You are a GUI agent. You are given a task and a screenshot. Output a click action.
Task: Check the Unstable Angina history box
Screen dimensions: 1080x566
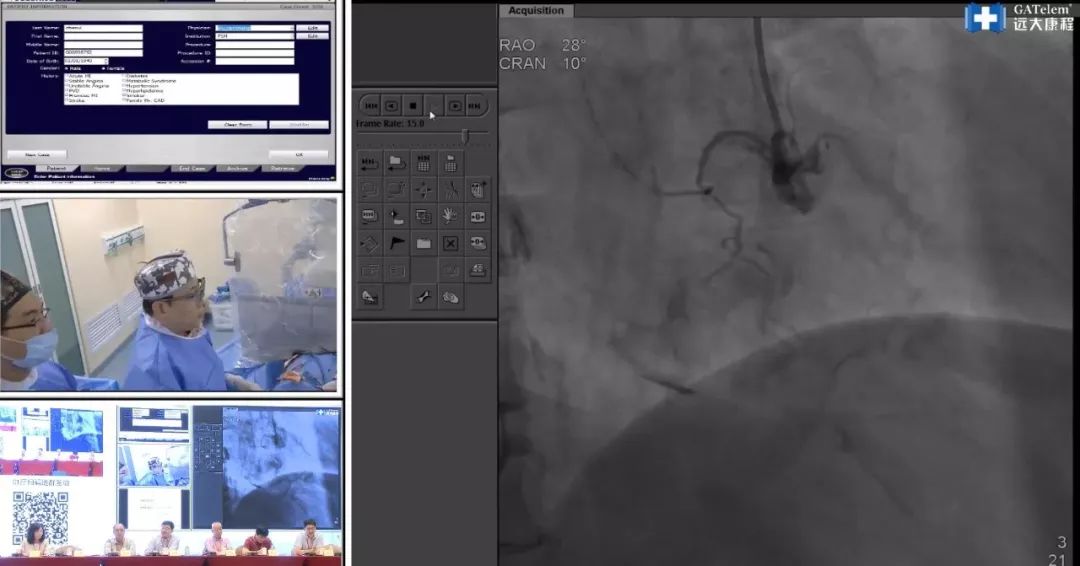[x=66, y=86]
